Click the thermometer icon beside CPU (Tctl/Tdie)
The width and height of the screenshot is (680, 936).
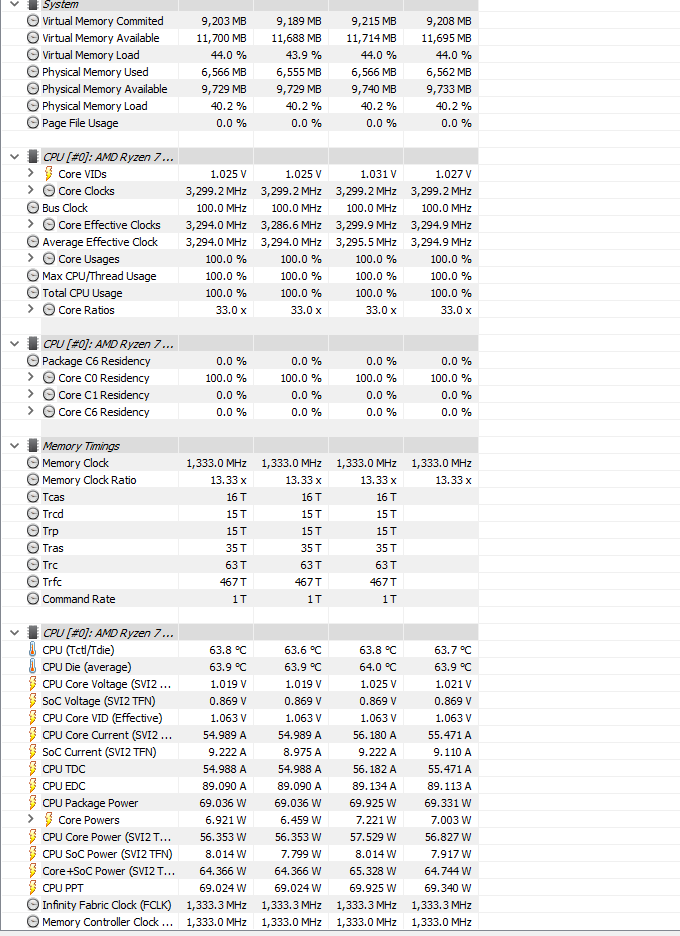(33, 650)
